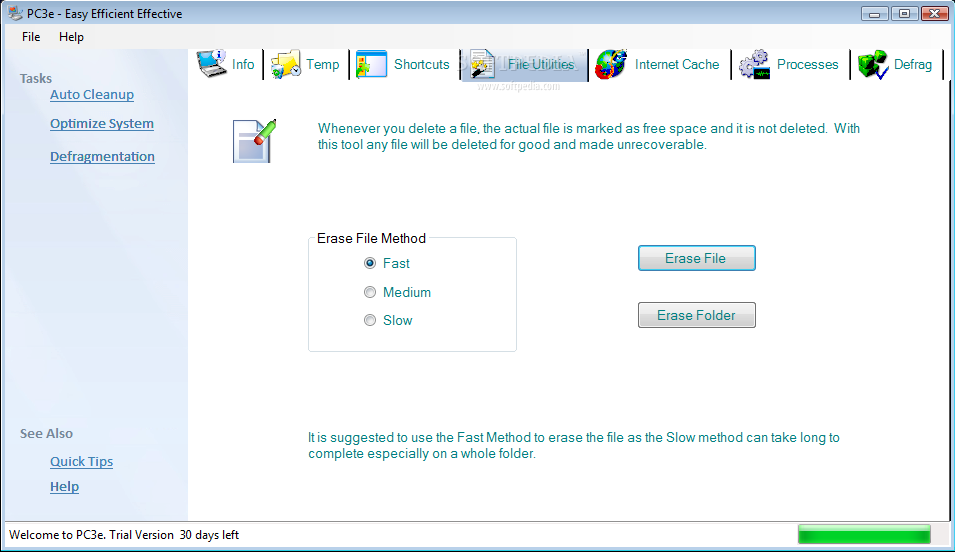Click the Internet Cache globe icon
Viewport: 955px width, 552px height.
click(x=611, y=65)
